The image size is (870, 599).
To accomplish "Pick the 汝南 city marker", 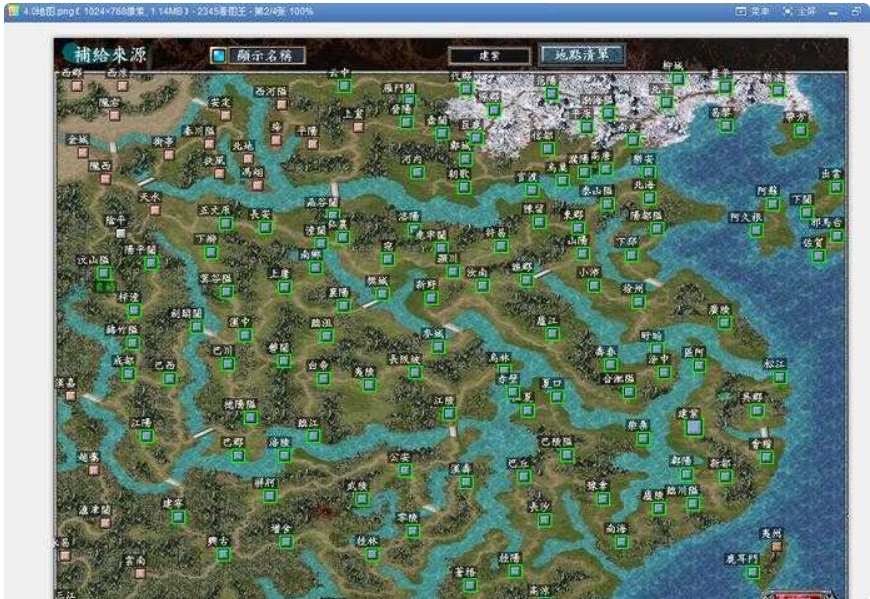I will pyautogui.click(x=482, y=285).
